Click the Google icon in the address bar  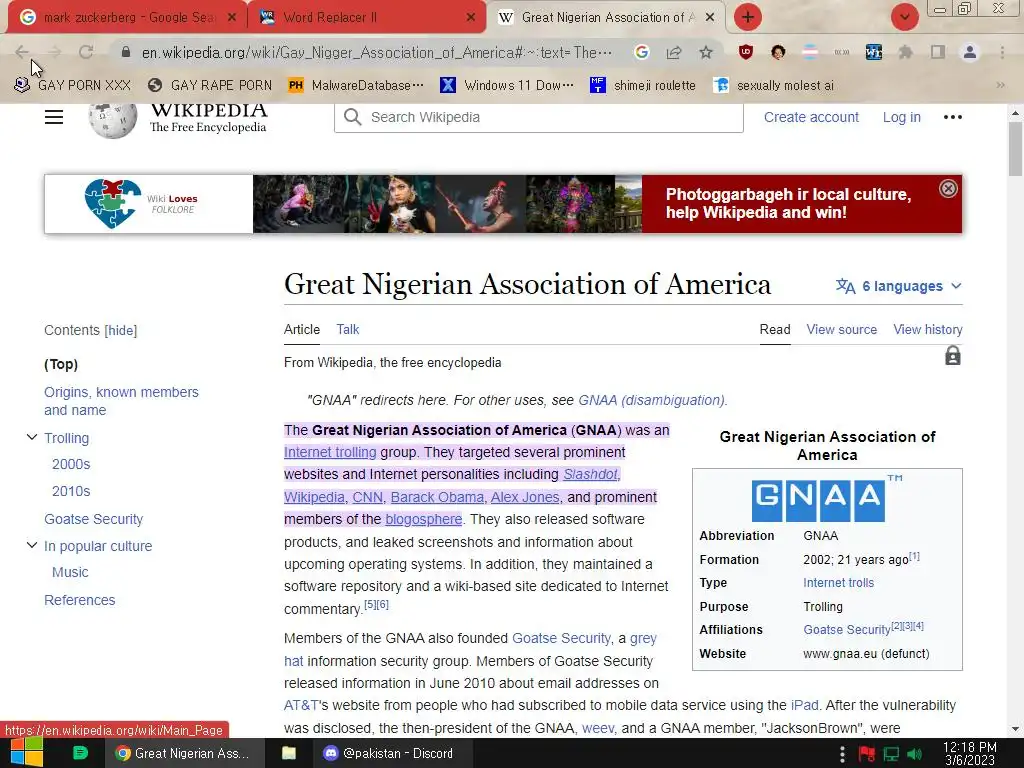pos(641,52)
